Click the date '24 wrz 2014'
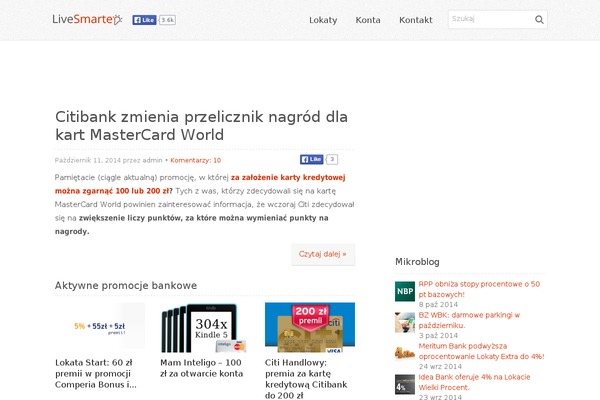The width and height of the screenshot is (600, 400). [440, 366]
